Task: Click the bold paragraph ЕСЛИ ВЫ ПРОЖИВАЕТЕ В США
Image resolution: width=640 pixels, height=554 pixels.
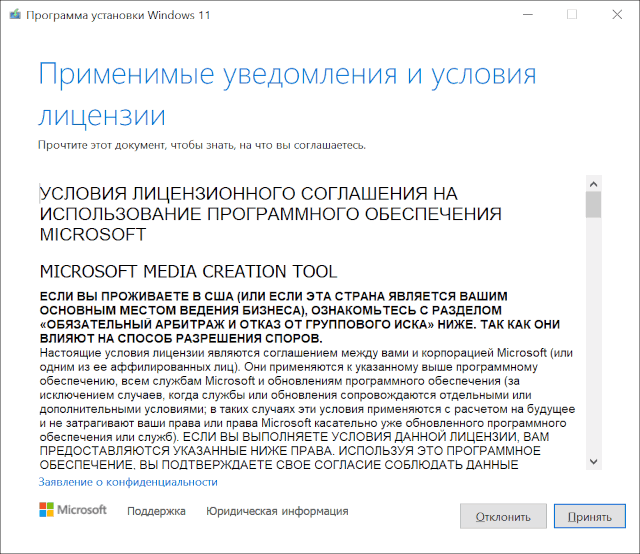Action: (x=300, y=317)
